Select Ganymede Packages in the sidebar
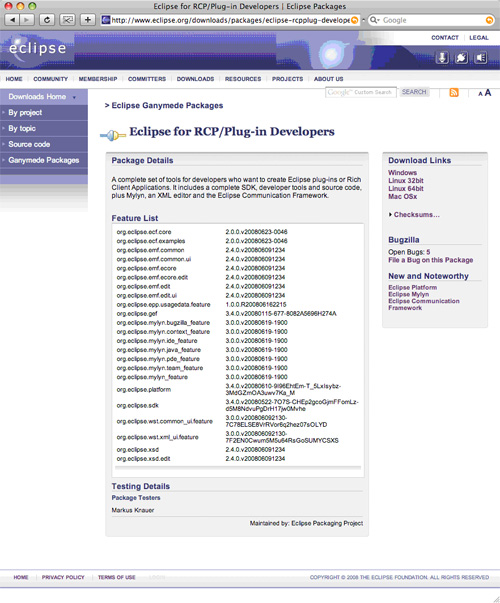Viewport: 500px width, 603px height. pyautogui.click(x=44, y=160)
